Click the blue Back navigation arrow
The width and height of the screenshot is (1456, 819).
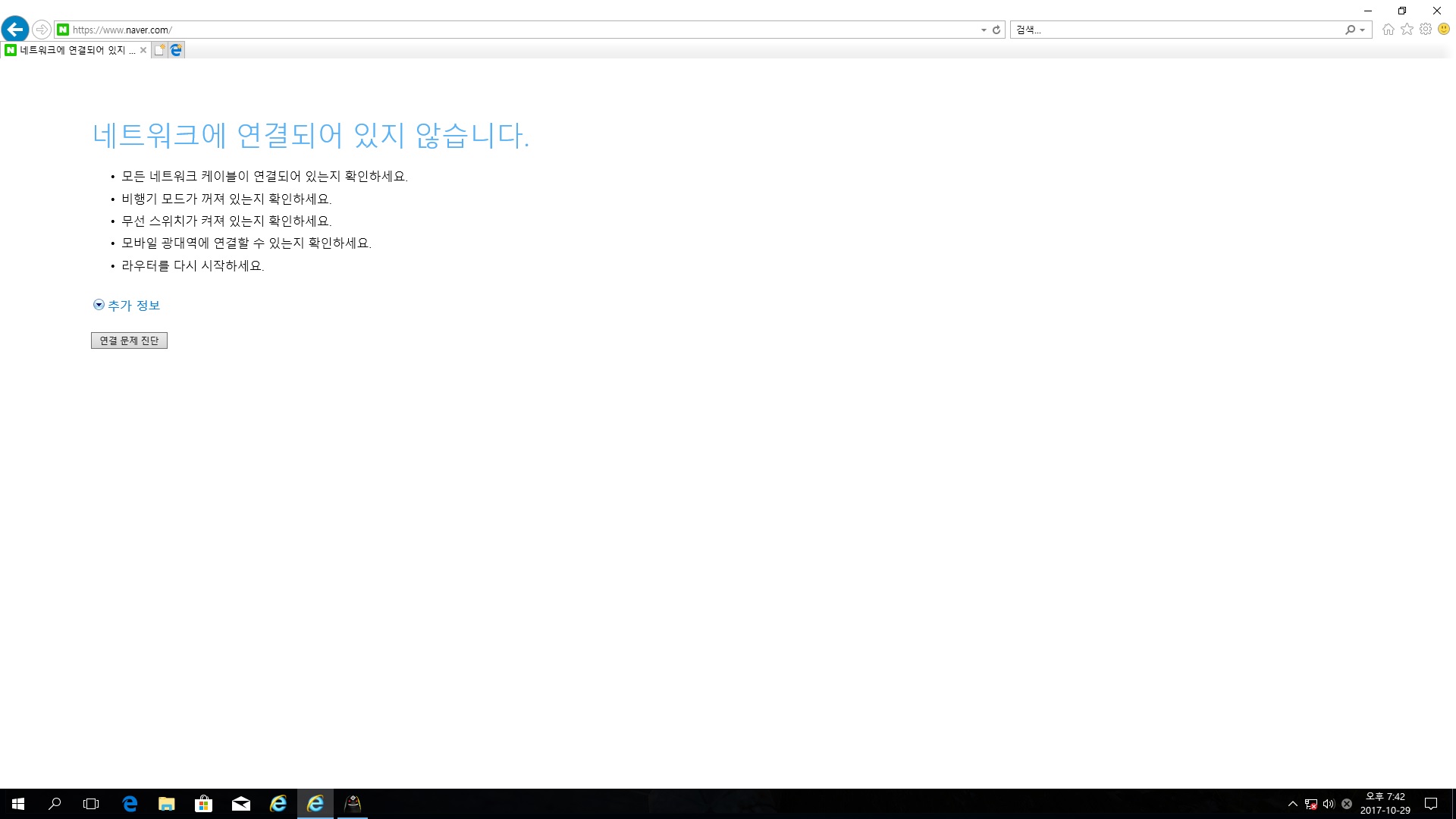[15, 30]
